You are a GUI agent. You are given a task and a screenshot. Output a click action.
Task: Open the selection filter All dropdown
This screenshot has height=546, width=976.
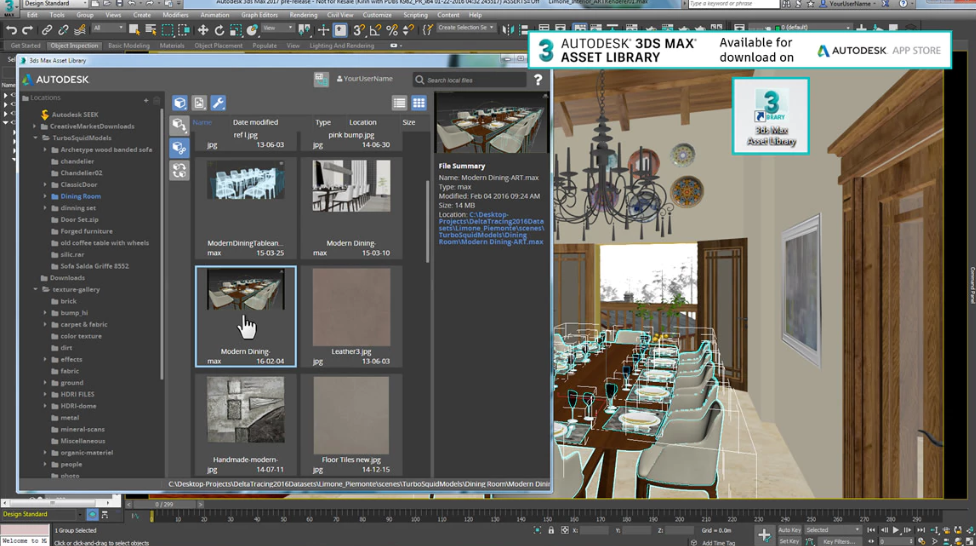point(107,28)
